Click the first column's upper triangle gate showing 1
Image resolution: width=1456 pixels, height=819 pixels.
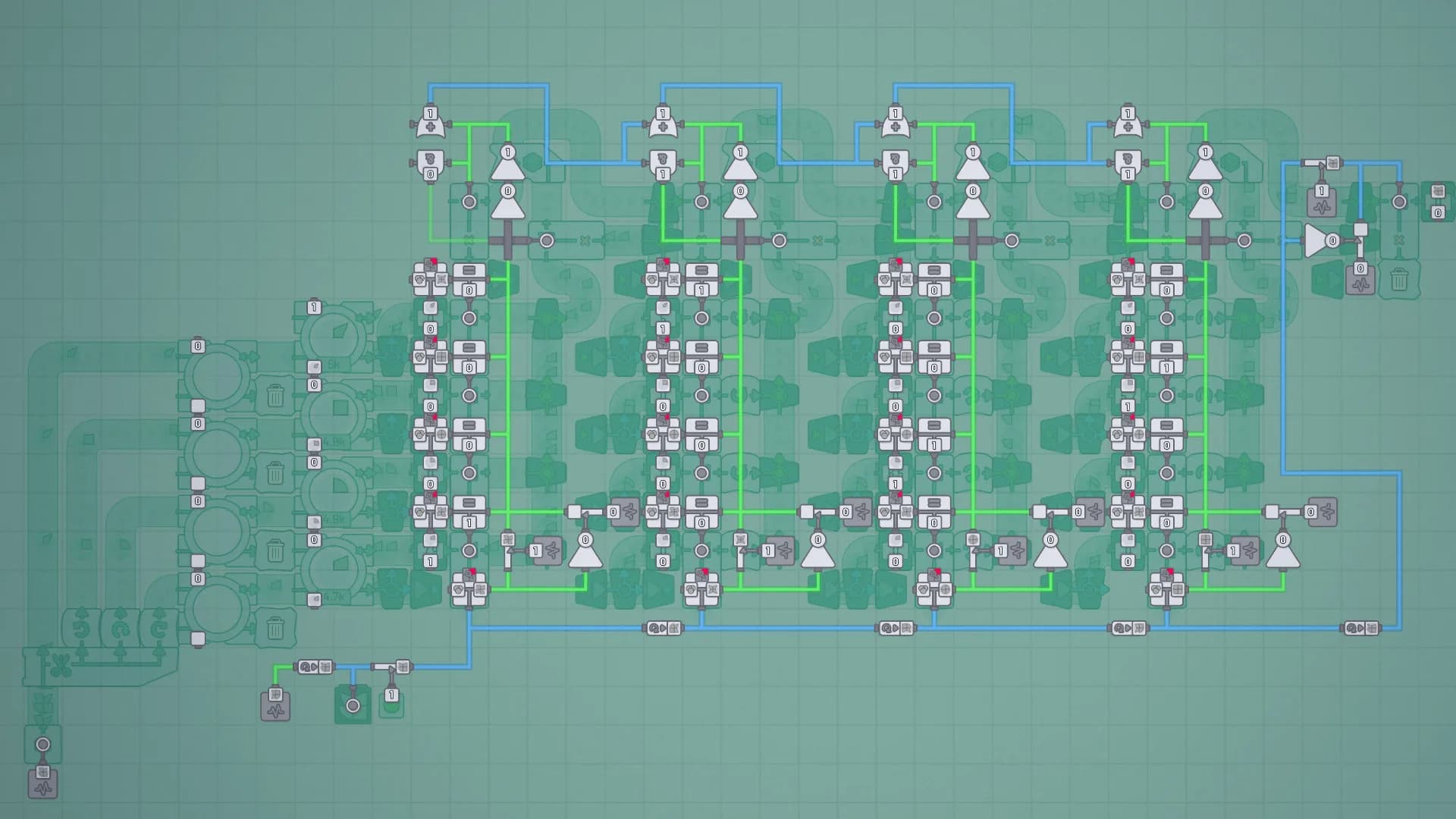click(x=508, y=162)
